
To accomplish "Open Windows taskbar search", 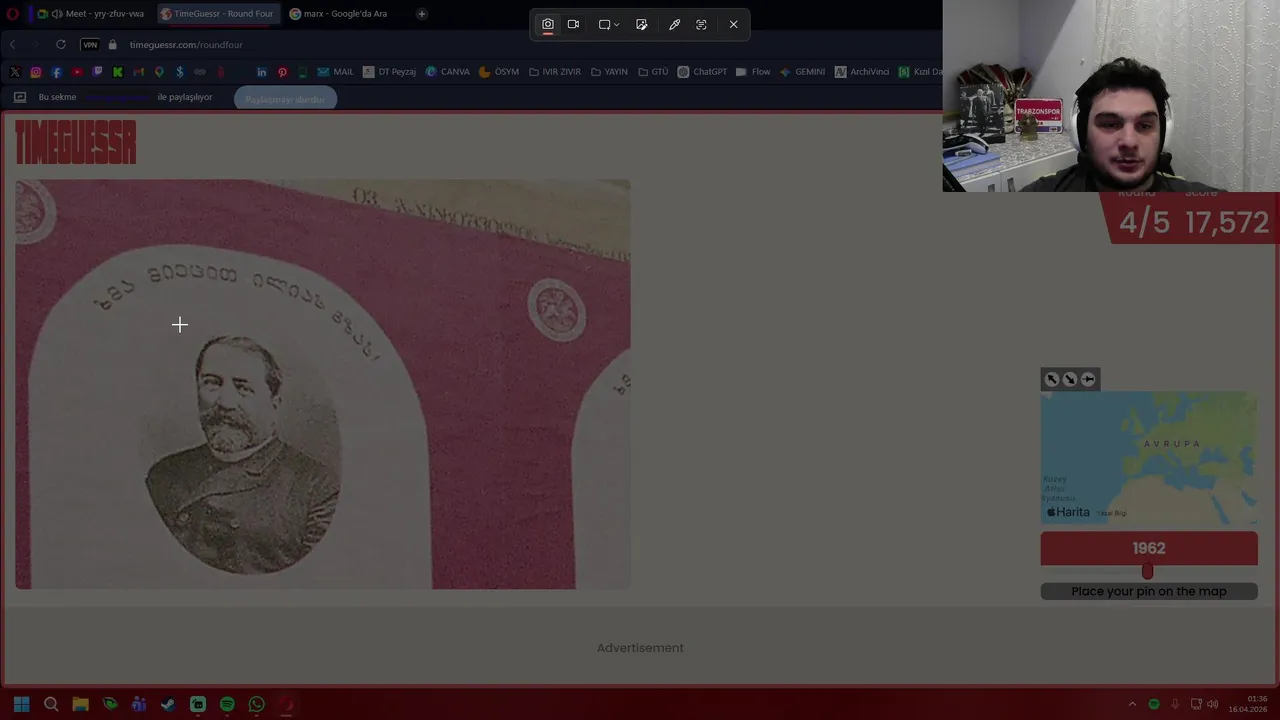I will point(51,704).
